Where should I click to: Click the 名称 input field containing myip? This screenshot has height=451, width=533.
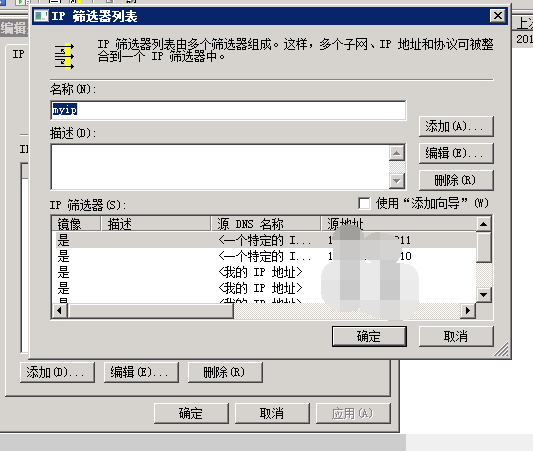(228, 110)
